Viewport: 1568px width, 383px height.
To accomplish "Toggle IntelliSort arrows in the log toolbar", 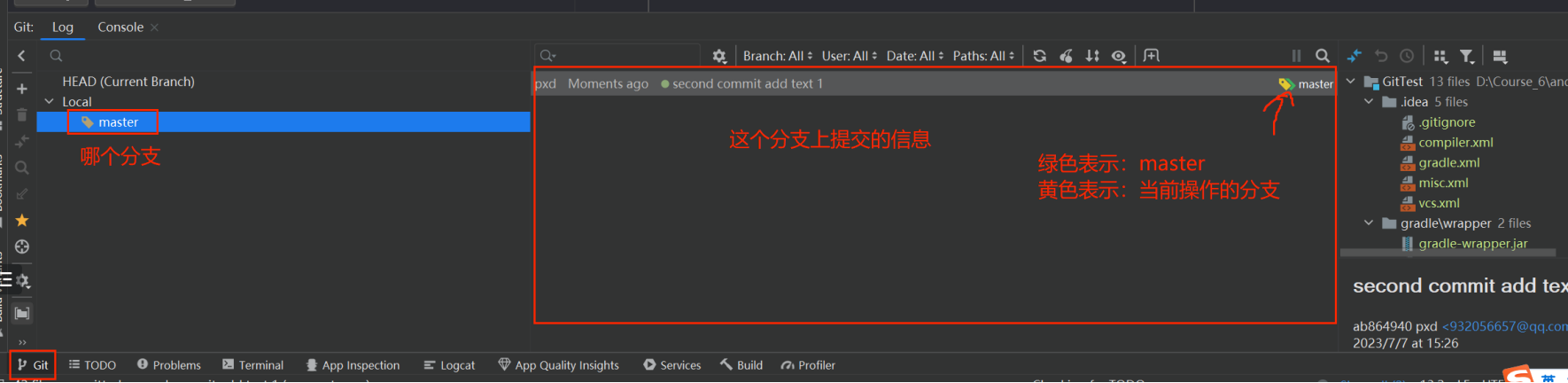I will (x=1092, y=56).
